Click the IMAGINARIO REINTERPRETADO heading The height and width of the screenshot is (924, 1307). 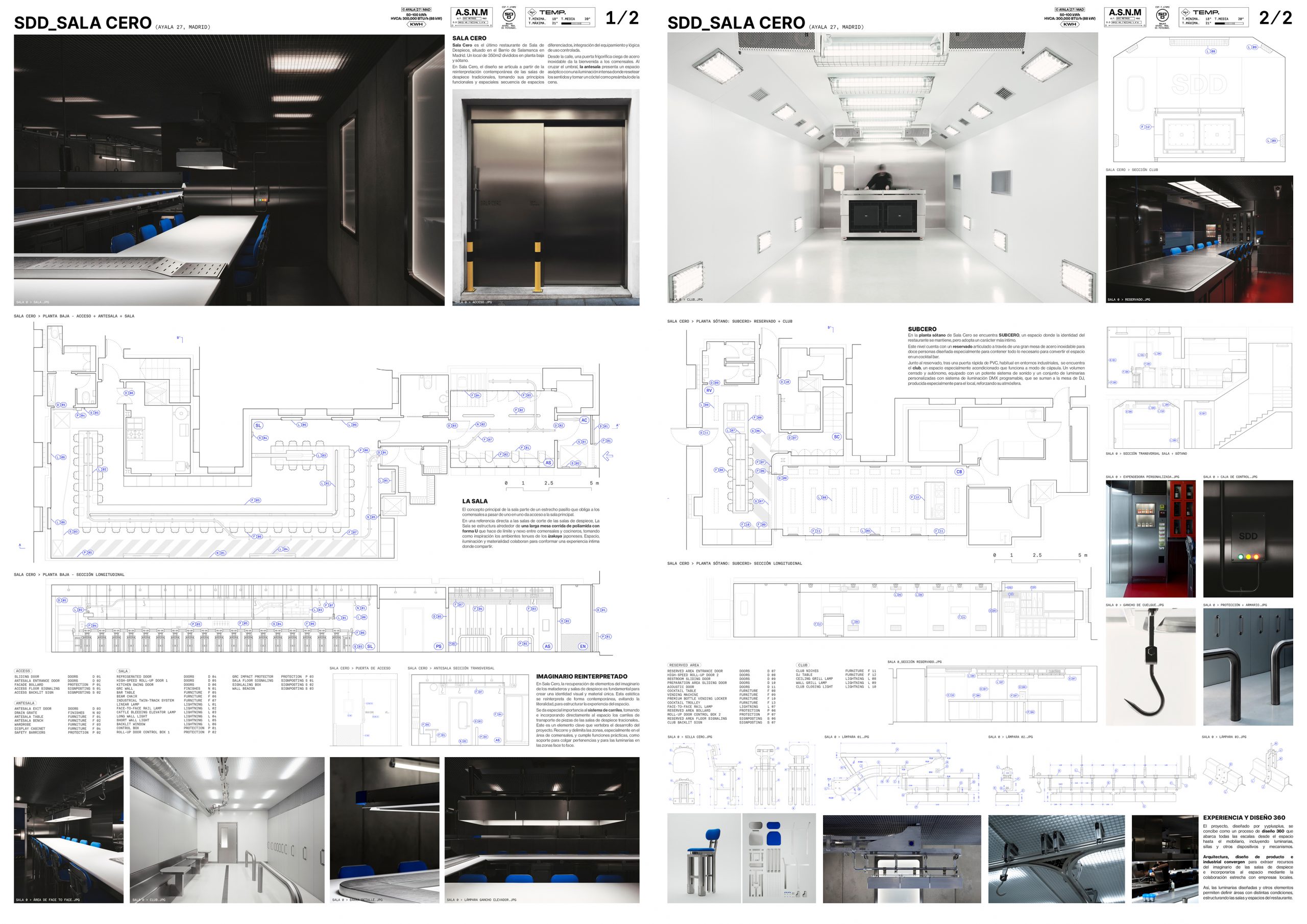581,676
